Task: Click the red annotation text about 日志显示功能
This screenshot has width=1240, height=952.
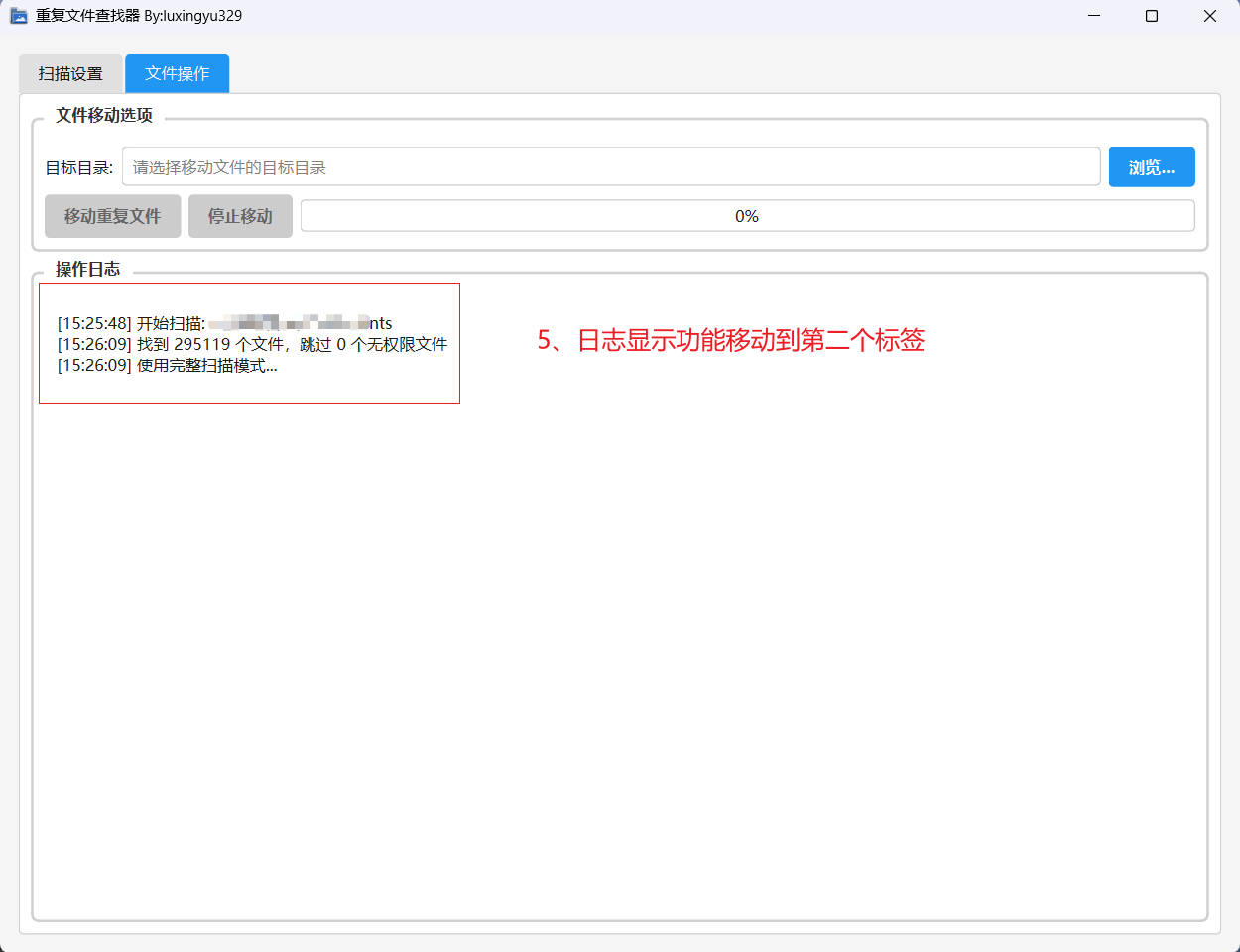Action: (x=730, y=340)
